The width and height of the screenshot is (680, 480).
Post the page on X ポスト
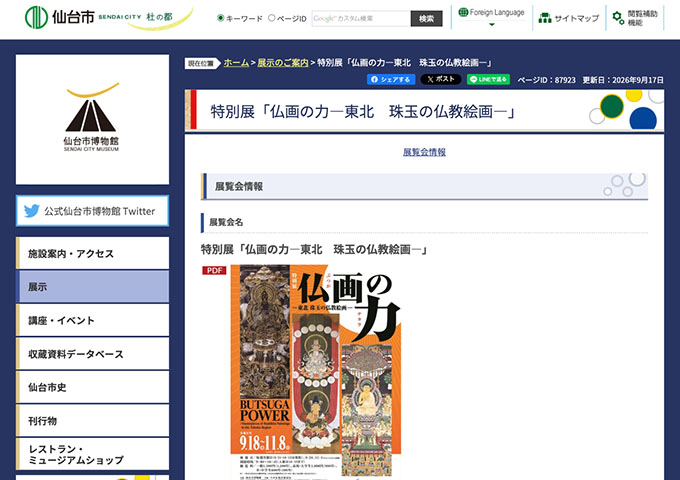[441, 79]
